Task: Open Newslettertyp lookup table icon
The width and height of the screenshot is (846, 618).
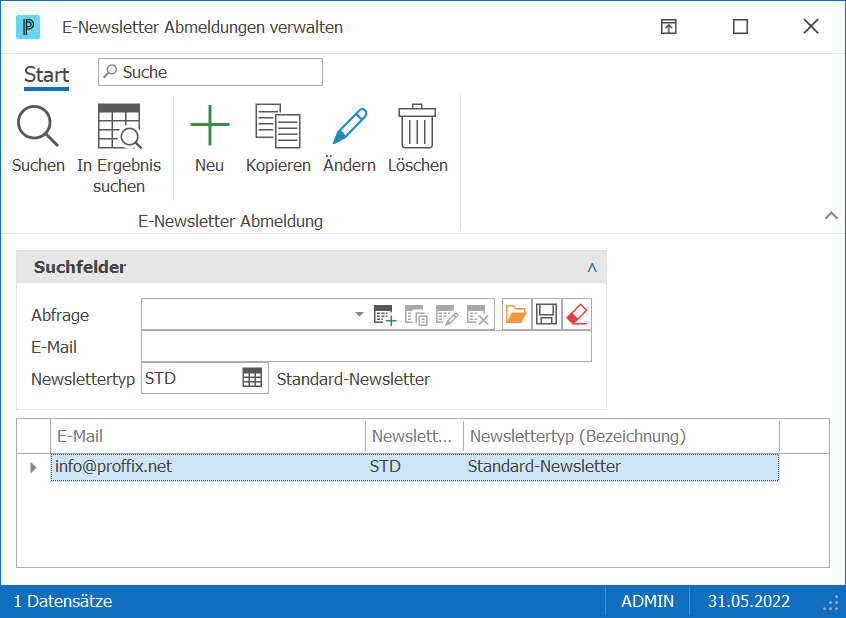Action: click(252, 378)
